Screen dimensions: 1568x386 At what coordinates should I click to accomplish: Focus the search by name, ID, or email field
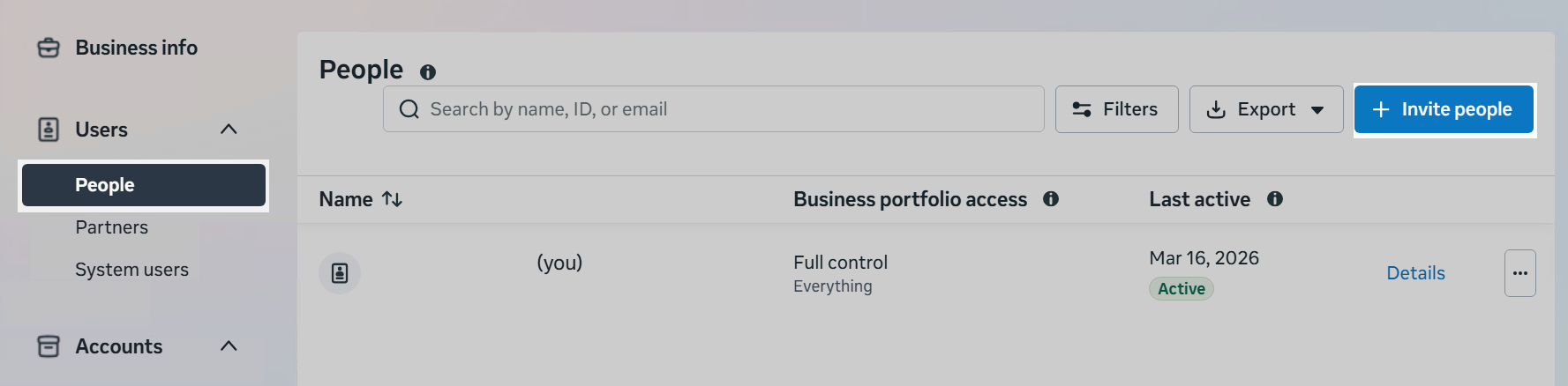(x=713, y=109)
